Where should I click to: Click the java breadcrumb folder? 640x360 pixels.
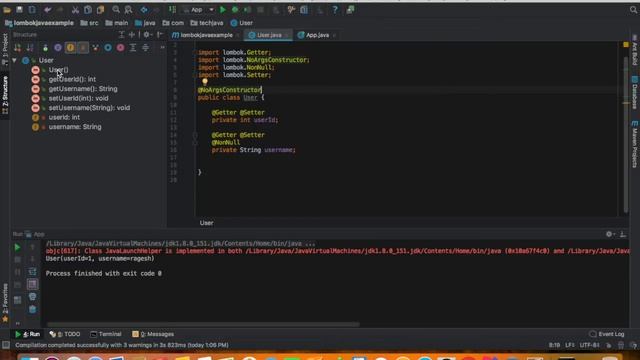(145, 23)
